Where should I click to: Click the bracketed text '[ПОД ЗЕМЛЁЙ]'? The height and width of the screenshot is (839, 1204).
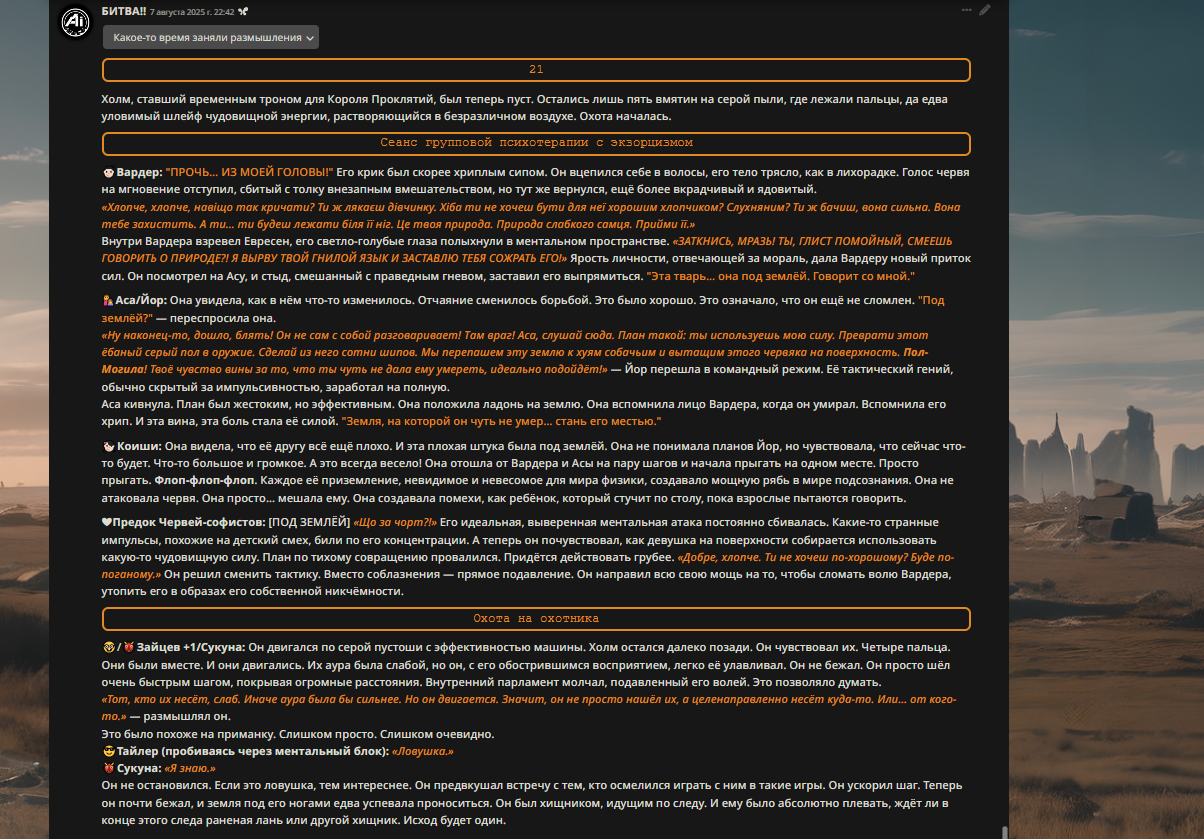309,522
